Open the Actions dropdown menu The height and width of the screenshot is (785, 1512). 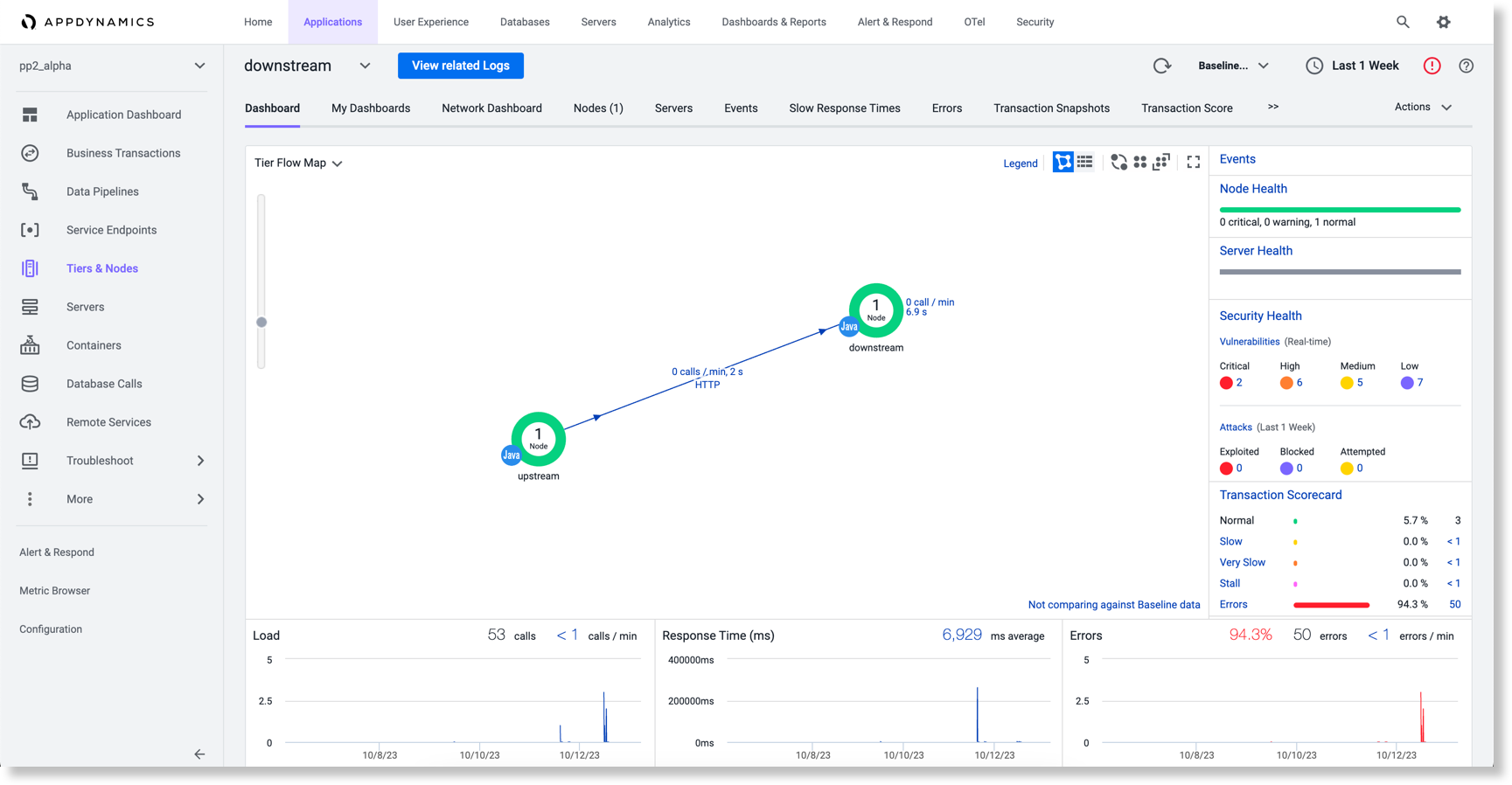coord(1423,107)
